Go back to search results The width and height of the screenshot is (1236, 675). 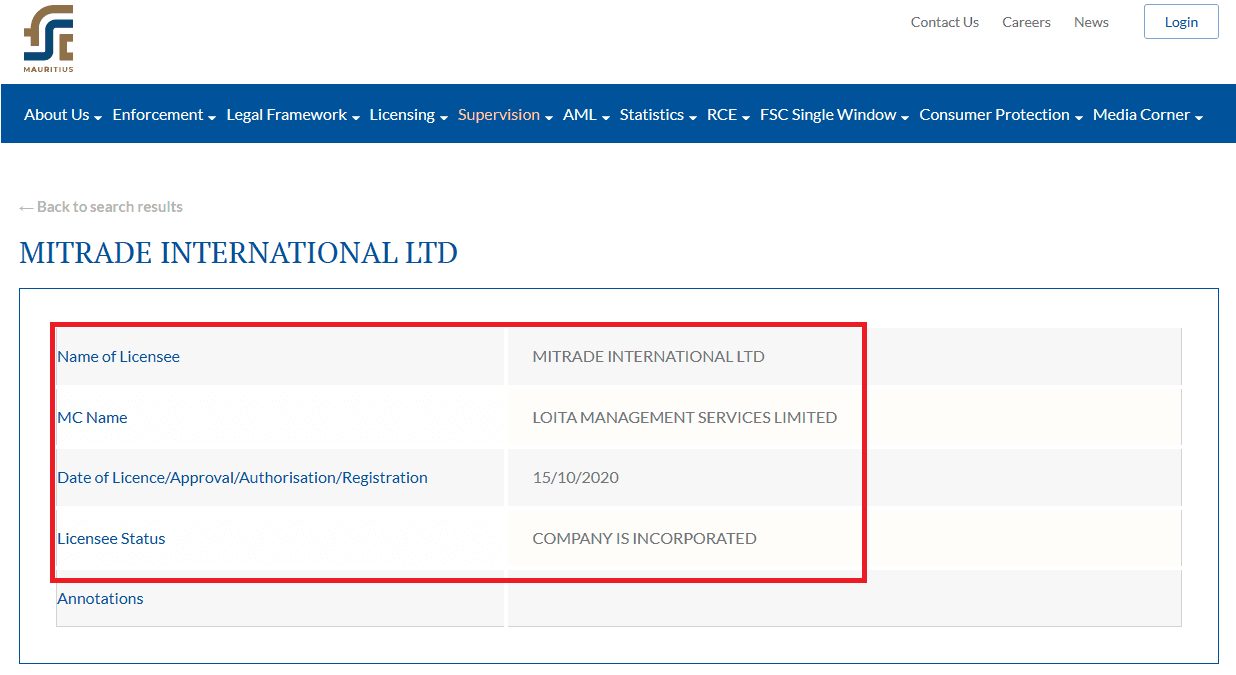click(101, 207)
